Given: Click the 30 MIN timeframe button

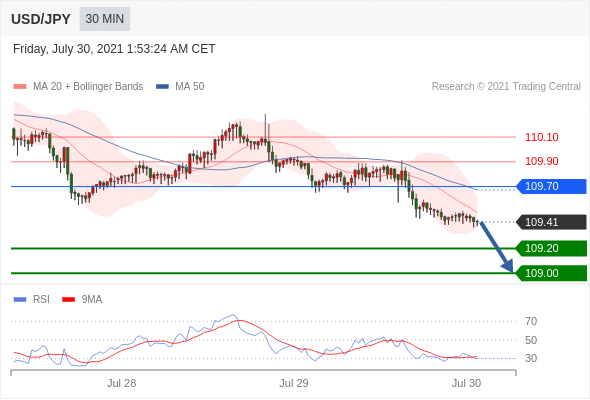Looking at the screenshot, I should coord(105,19).
